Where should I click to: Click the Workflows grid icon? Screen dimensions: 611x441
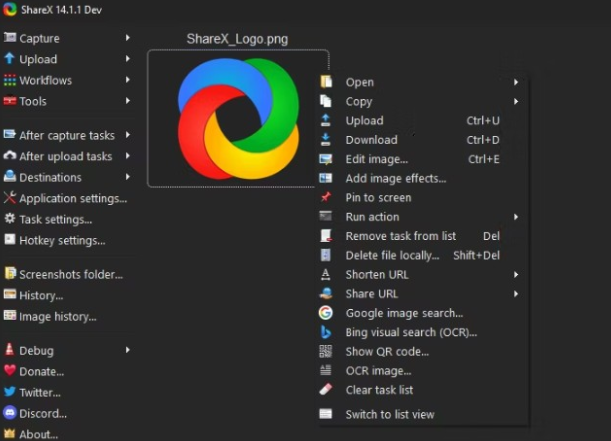[10, 80]
